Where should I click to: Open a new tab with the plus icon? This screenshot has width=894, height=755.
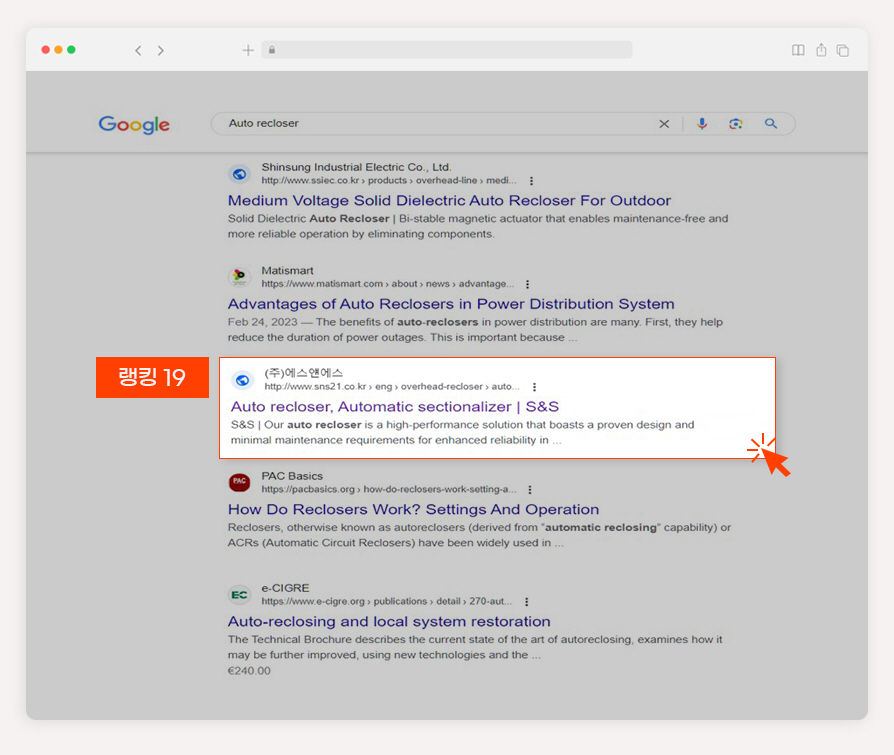pos(248,50)
